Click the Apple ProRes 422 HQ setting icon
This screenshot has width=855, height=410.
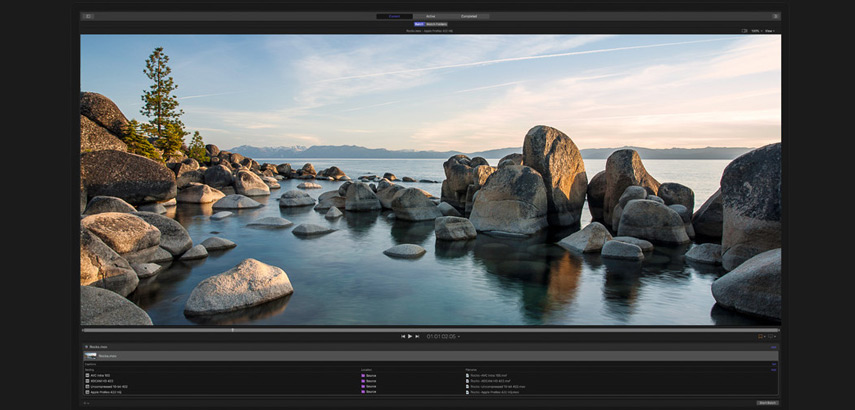(x=88, y=392)
